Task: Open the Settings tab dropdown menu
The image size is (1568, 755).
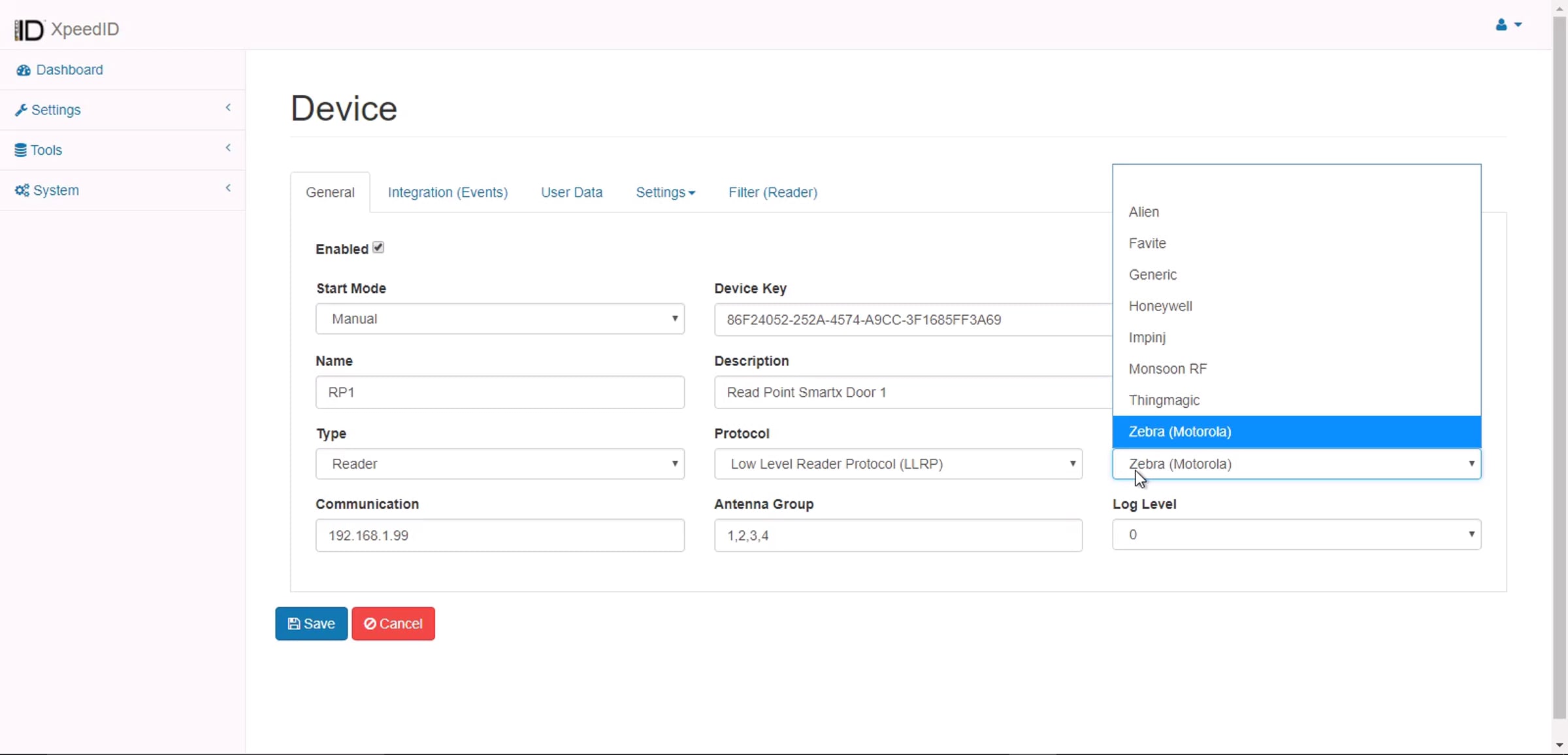Action: coord(665,192)
